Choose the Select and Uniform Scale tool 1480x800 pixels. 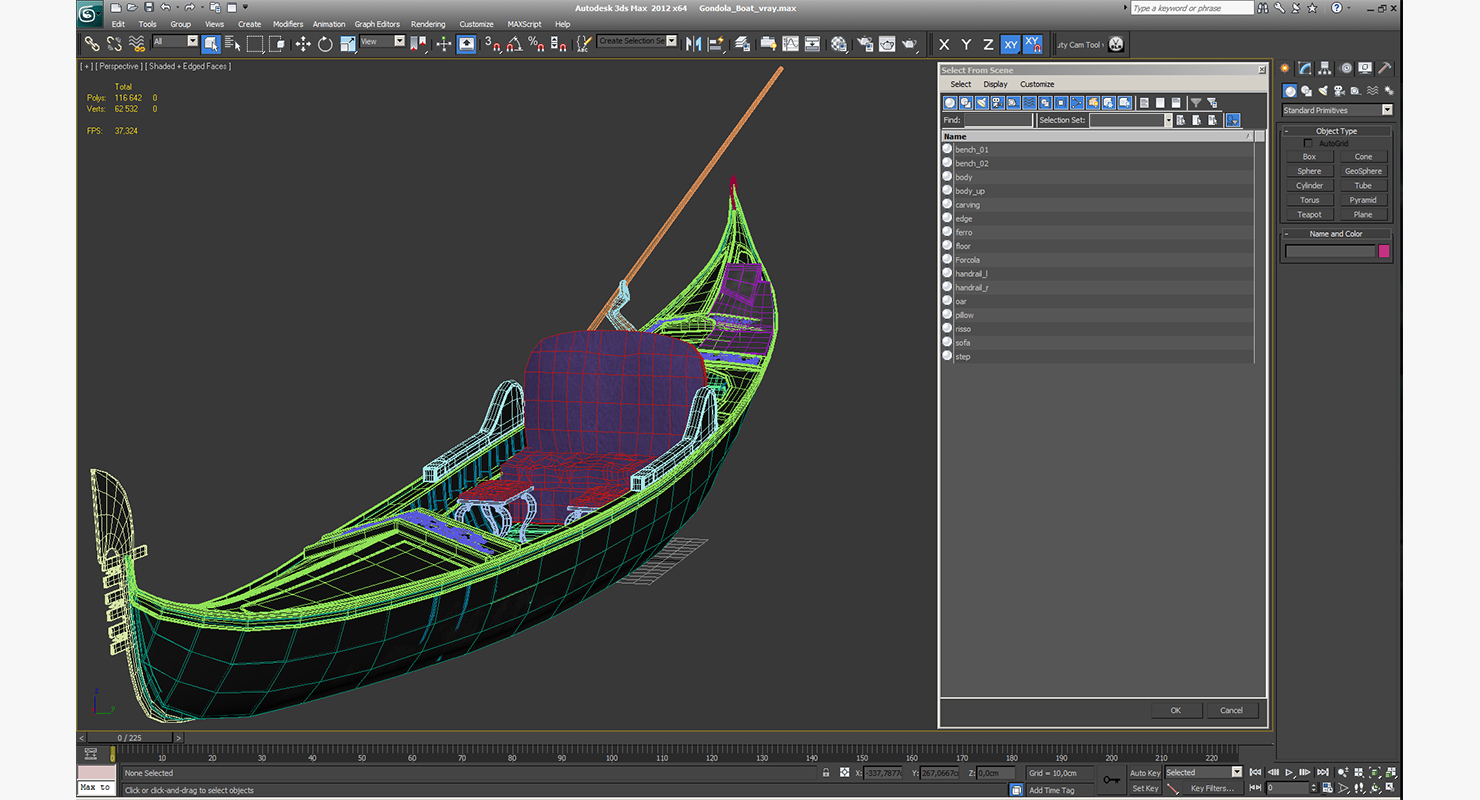[348, 44]
